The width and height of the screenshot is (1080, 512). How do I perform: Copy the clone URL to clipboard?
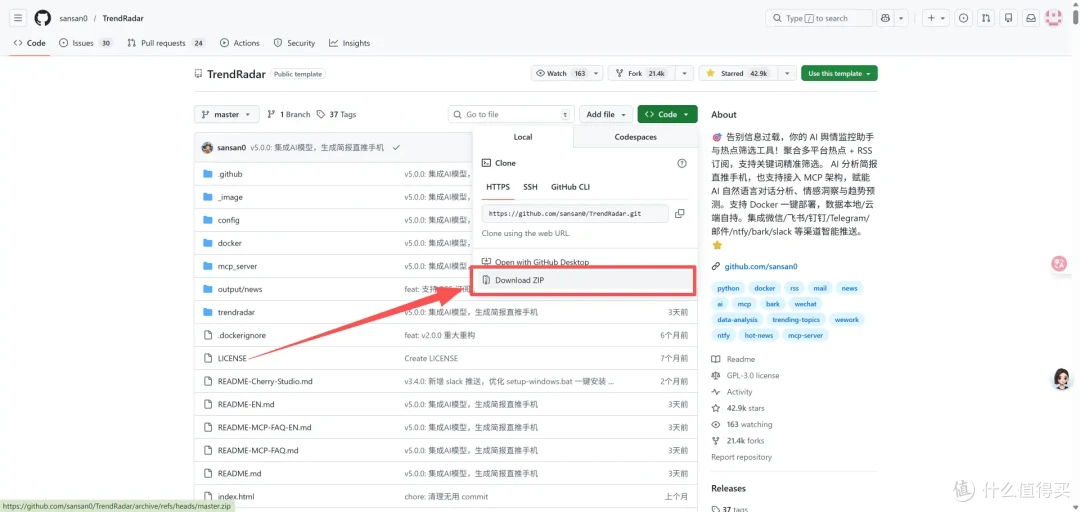[x=680, y=214]
